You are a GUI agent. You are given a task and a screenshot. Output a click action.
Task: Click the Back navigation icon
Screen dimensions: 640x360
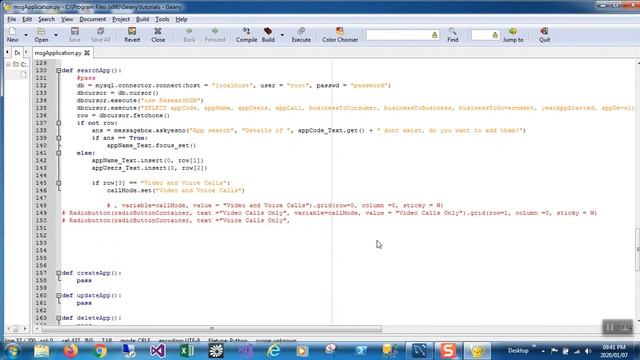coord(189,35)
